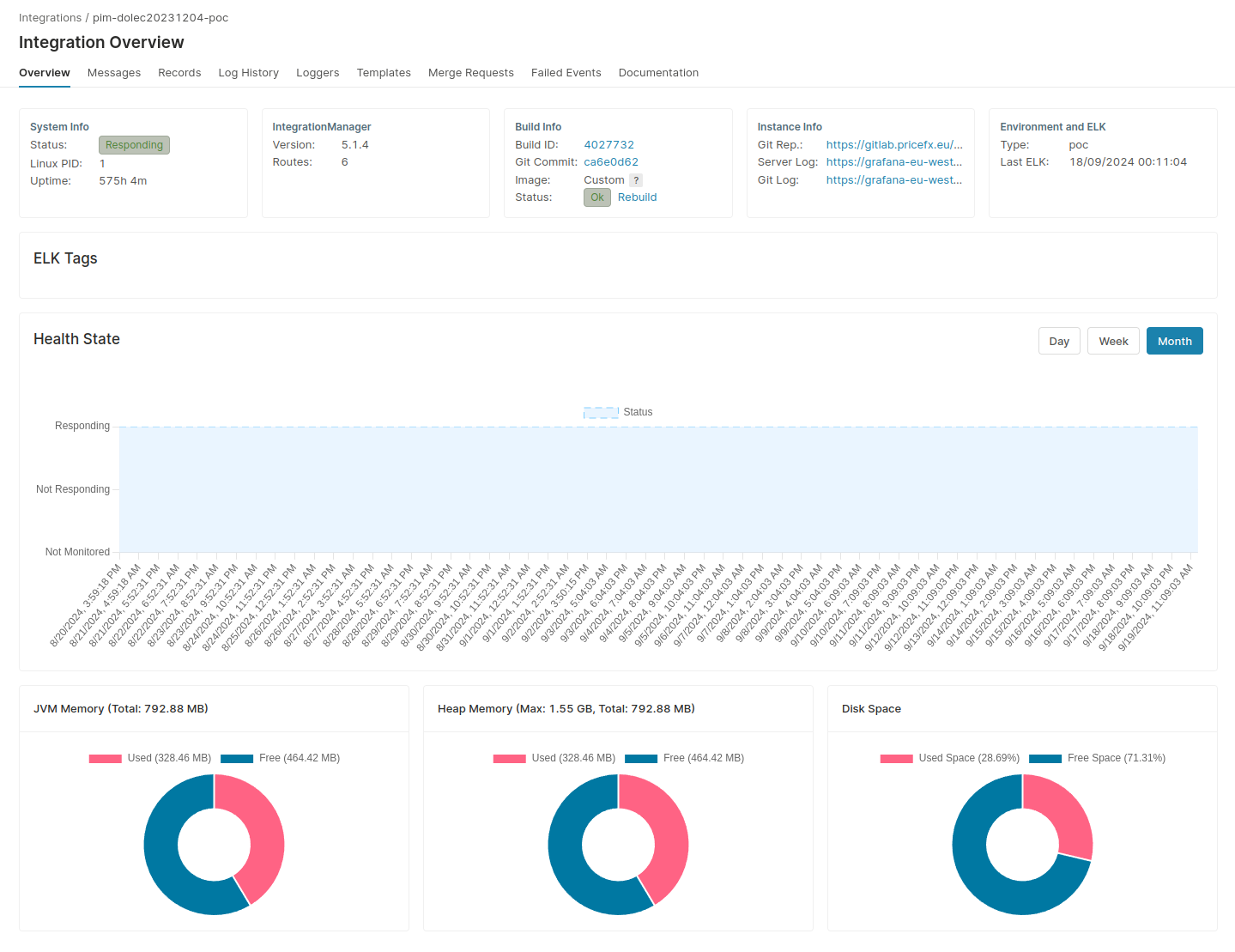Toggle Health State view to Week

(1112, 341)
